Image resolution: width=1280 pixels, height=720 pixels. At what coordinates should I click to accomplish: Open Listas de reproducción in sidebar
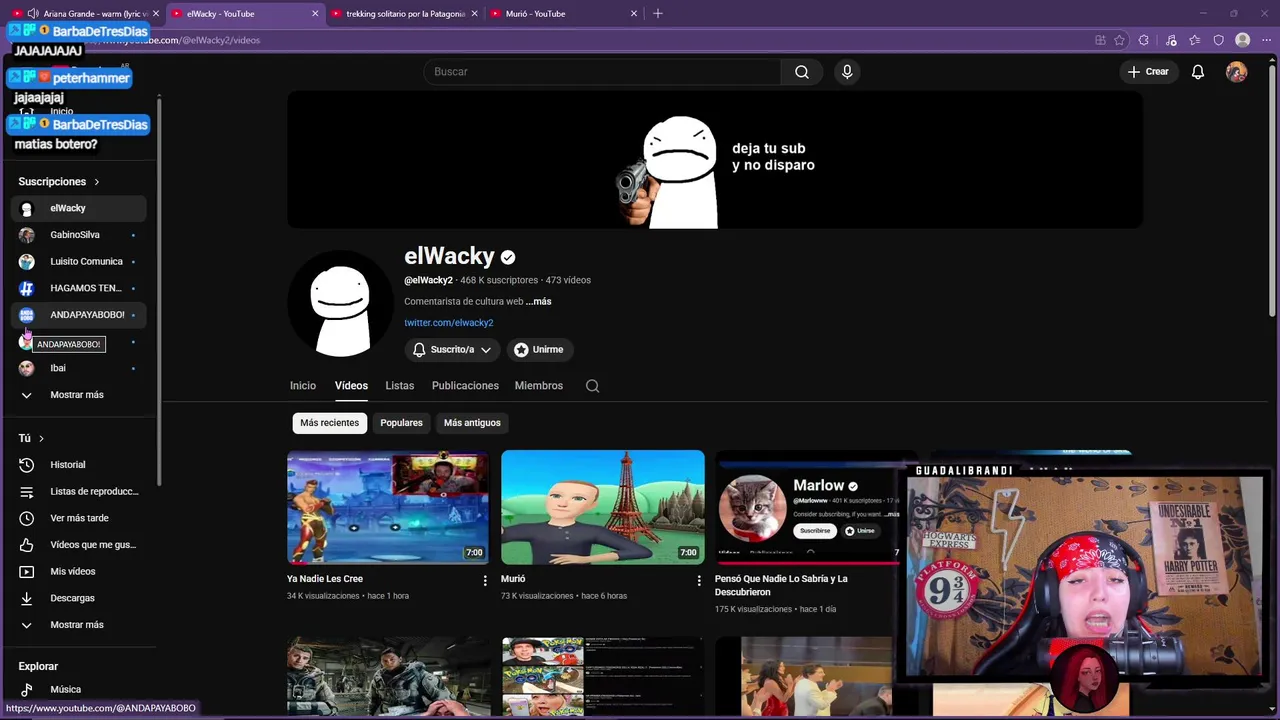80,492
